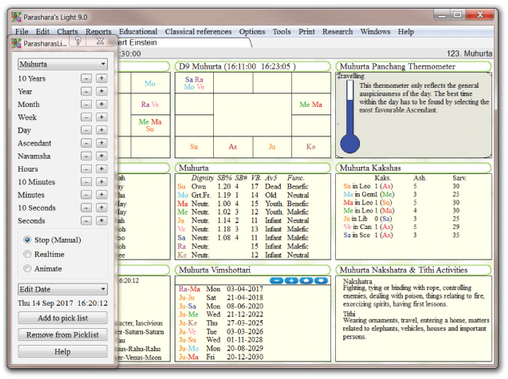Click the Ju-Sa dasha row
The width and height of the screenshot is (508, 379).
click(221, 306)
